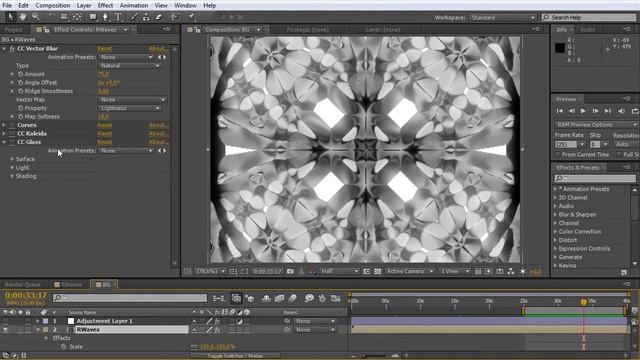Open the Active Camera view dropdown
640x360 pixels.
[x=409, y=271]
